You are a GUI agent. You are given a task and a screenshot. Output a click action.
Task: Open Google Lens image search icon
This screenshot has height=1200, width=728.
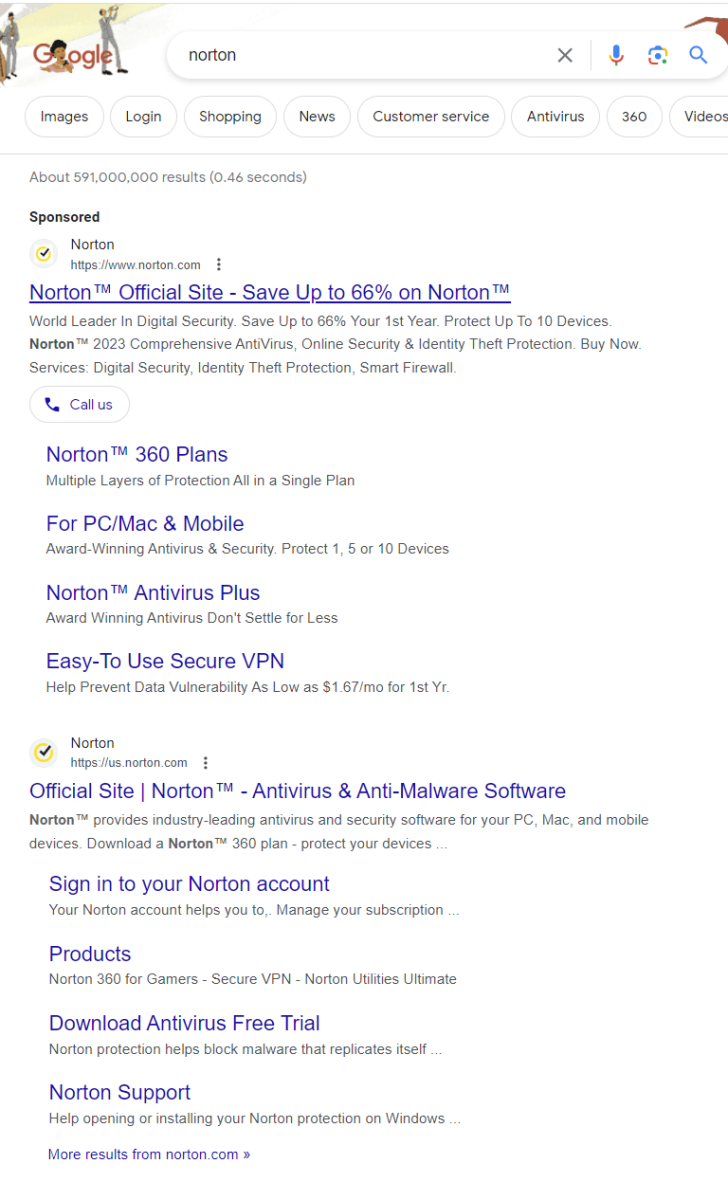(x=657, y=55)
